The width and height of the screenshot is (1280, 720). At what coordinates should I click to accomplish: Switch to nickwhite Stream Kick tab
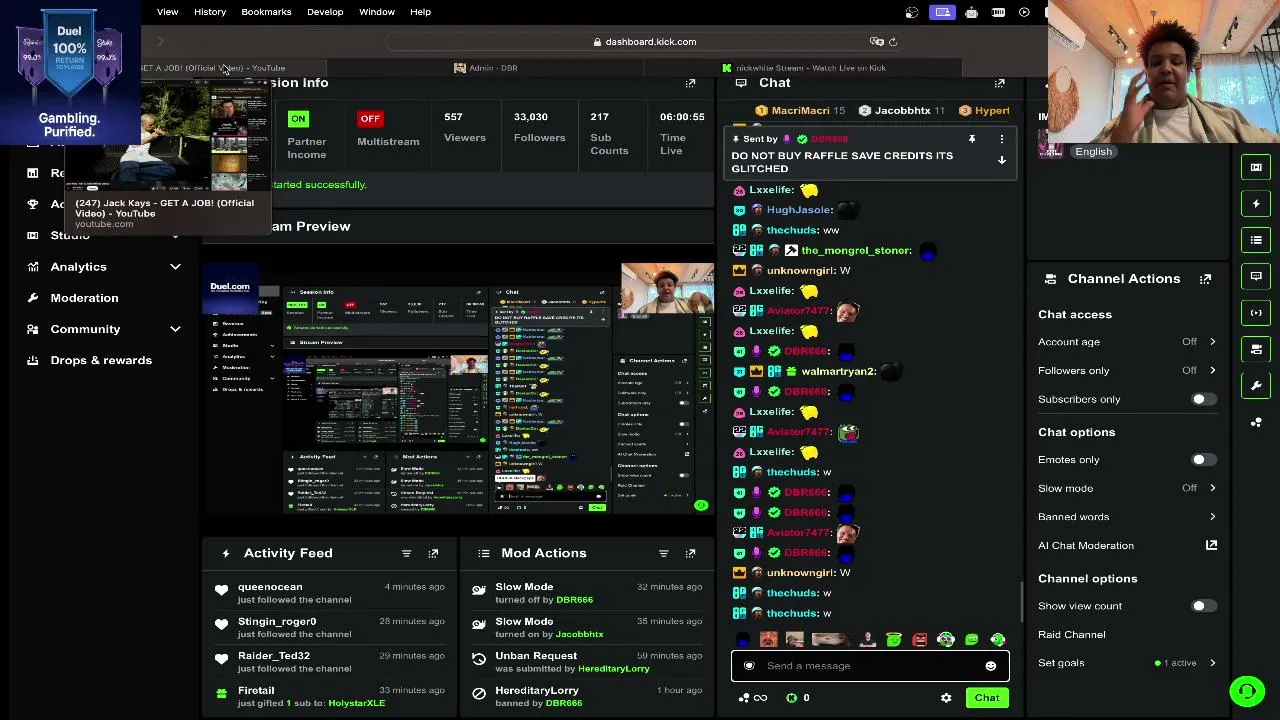pos(804,68)
